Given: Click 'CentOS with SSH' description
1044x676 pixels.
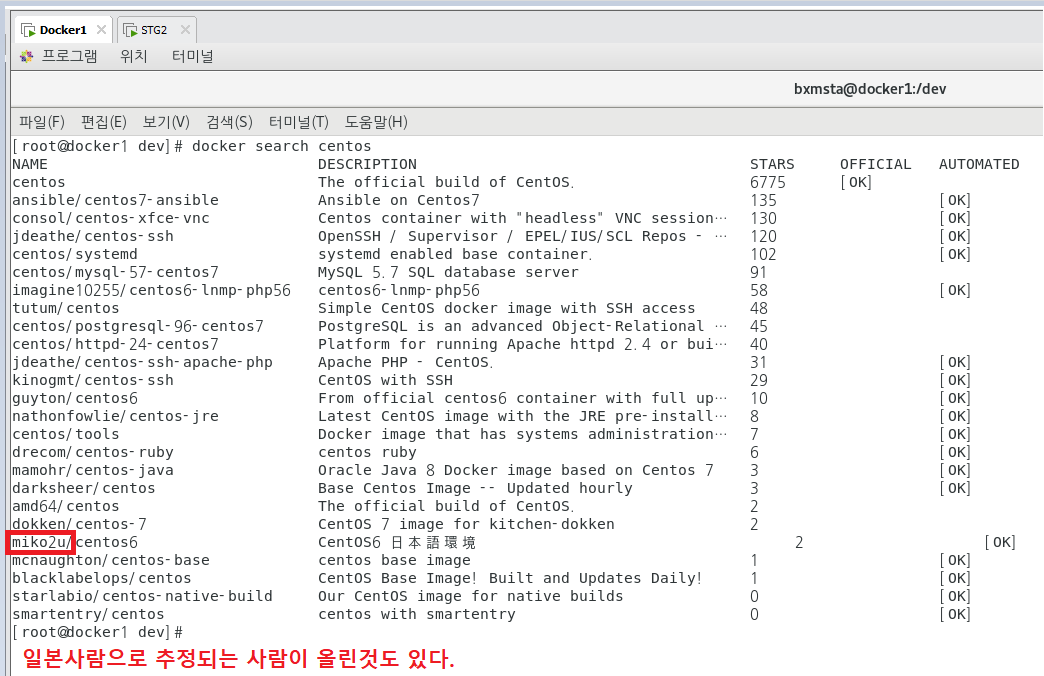Looking at the screenshot, I should point(385,380).
